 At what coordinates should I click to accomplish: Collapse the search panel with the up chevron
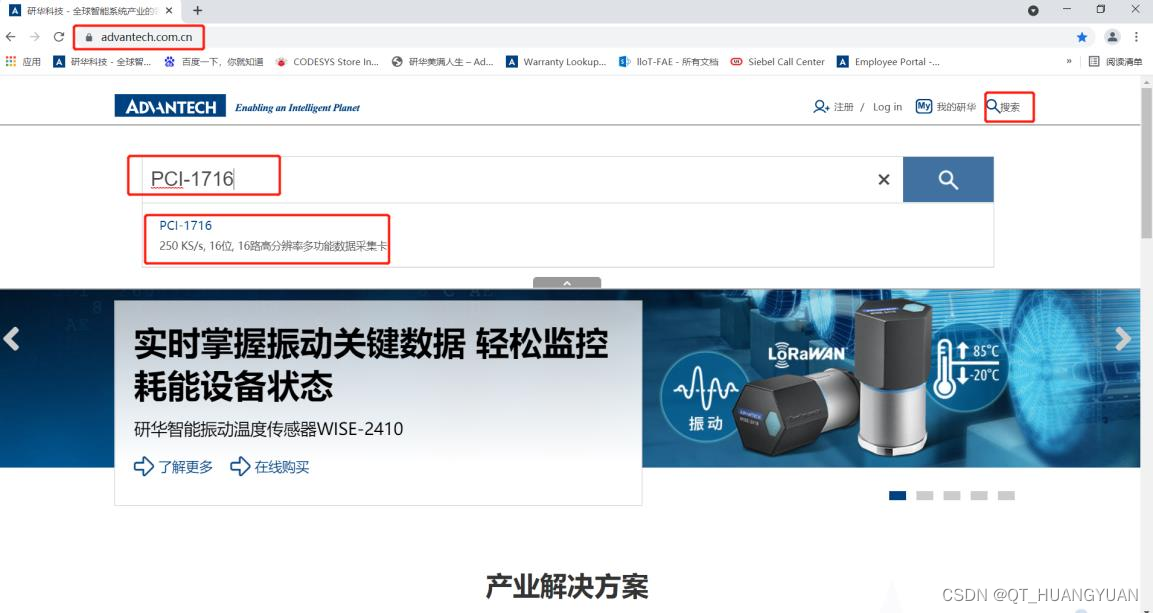[567, 283]
